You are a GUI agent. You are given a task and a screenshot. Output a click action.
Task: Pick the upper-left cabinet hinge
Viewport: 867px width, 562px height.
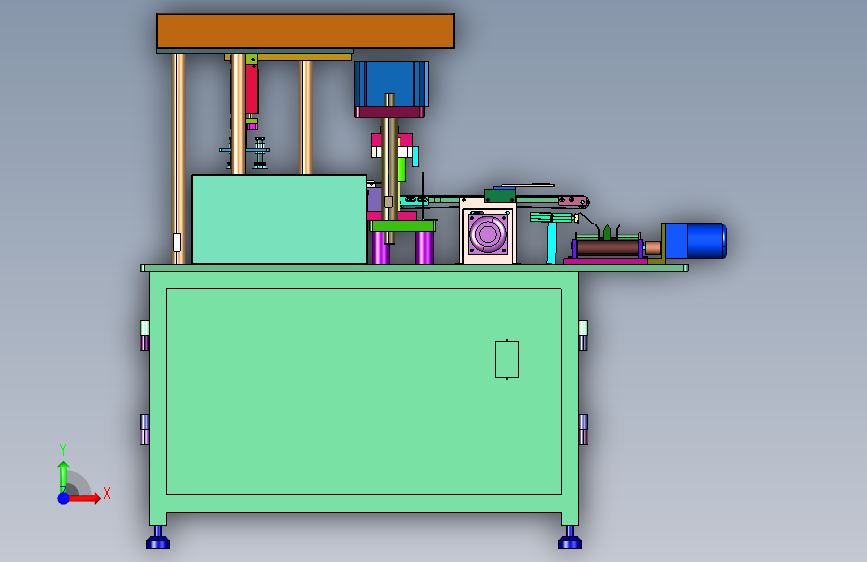144,335
